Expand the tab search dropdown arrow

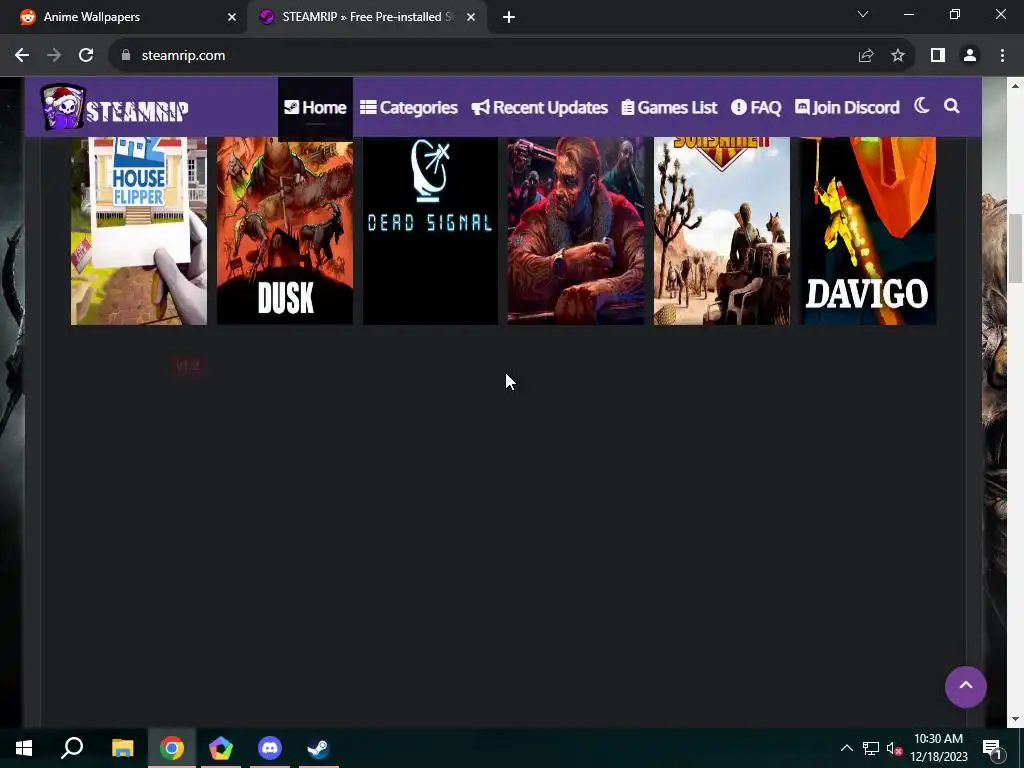(x=863, y=14)
